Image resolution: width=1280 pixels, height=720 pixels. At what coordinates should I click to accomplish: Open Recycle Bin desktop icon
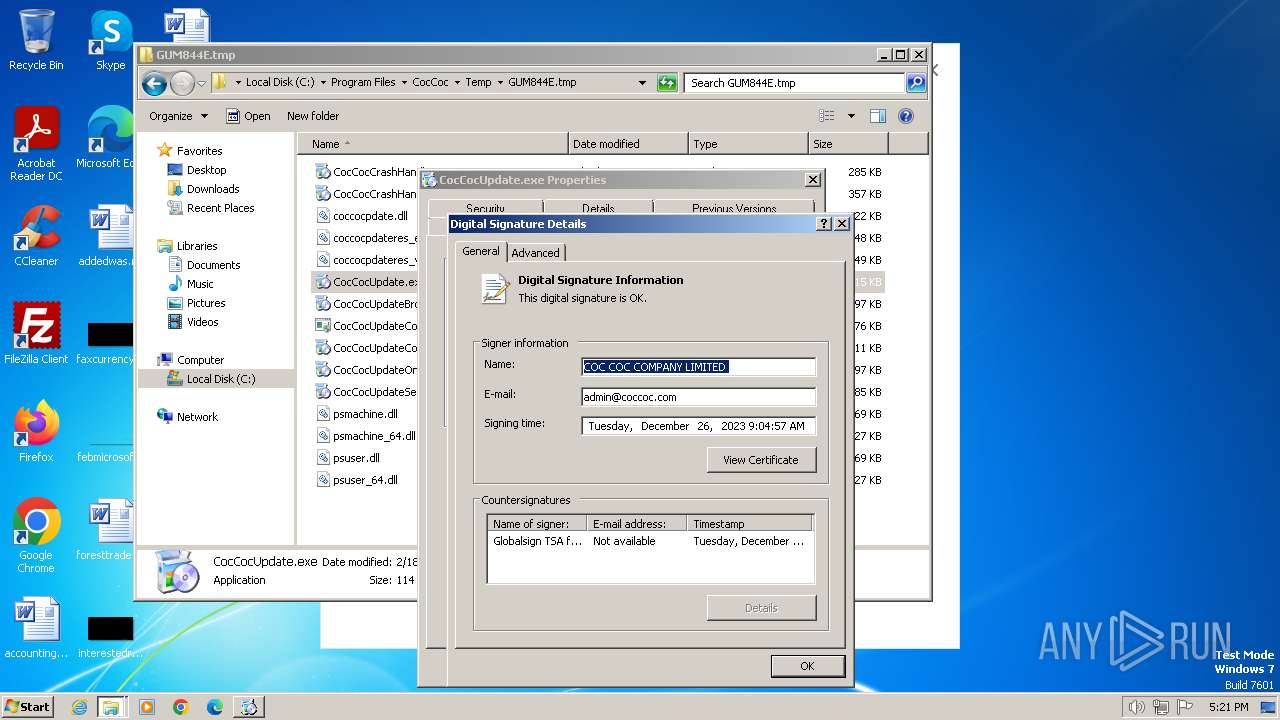tap(36, 41)
